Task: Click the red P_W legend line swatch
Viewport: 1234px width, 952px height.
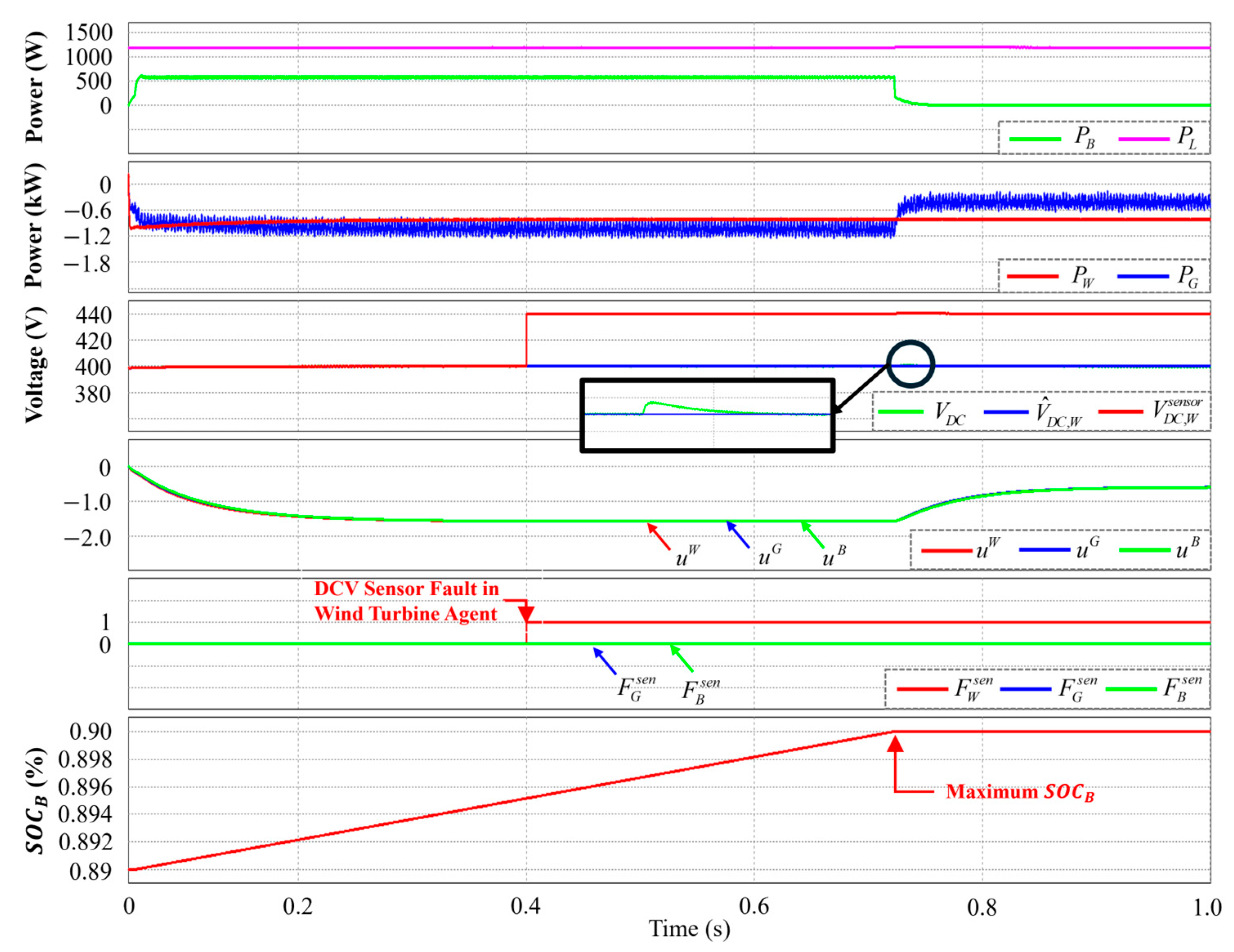Action: pos(1033,276)
